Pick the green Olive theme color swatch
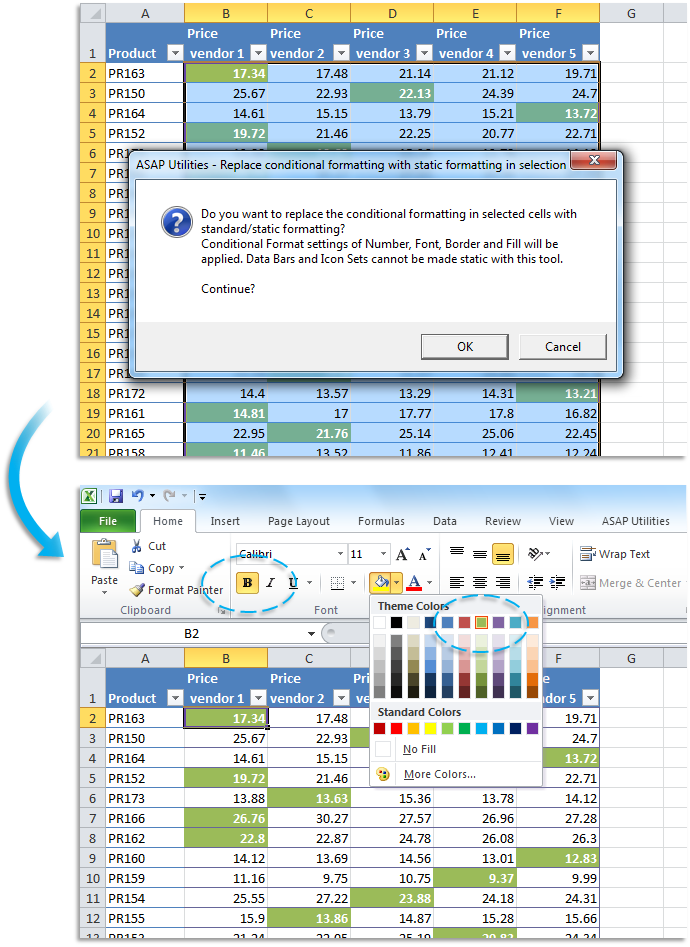 (481, 622)
